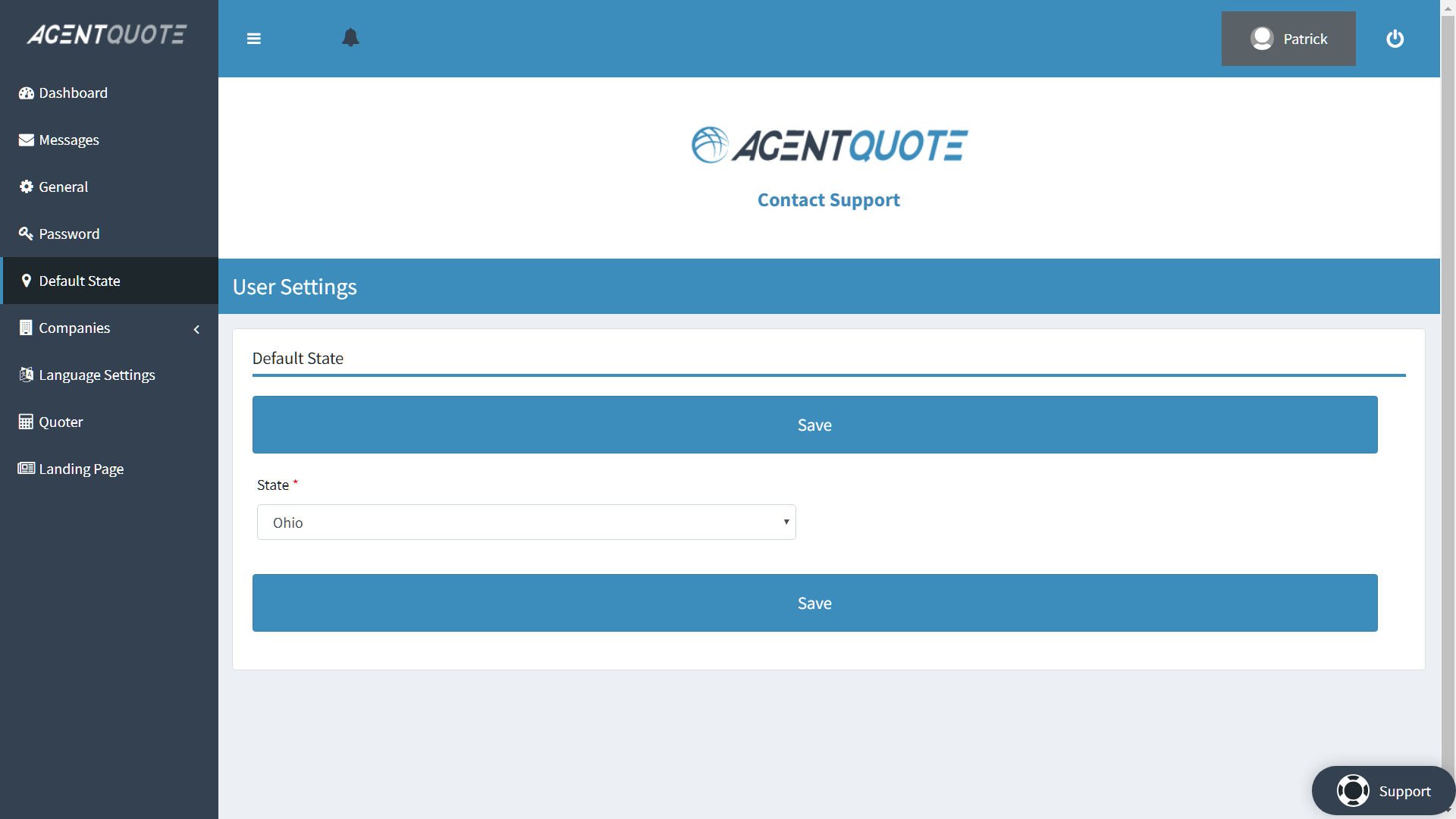Open the Contact Support link
The width and height of the screenshot is (1456, 819).
click(828, 200)
